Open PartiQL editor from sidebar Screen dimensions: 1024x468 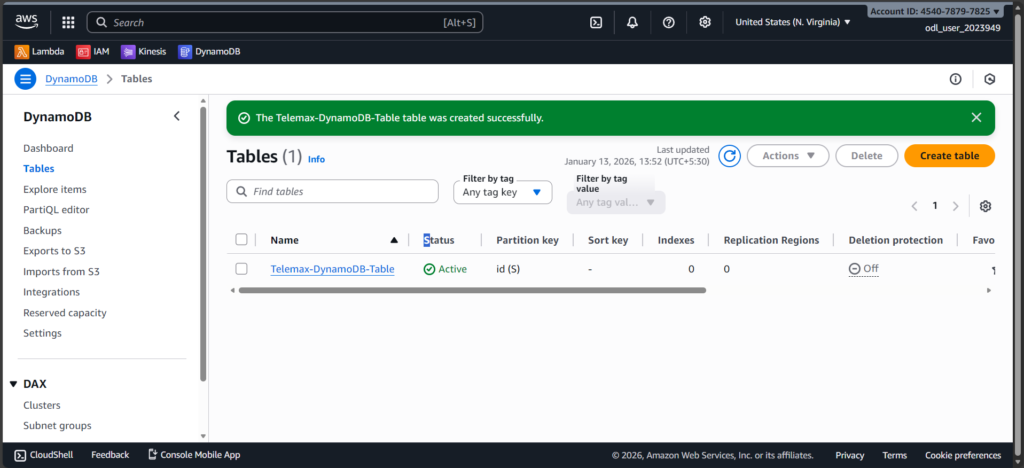pyautogui.click(x=56, y=210)
